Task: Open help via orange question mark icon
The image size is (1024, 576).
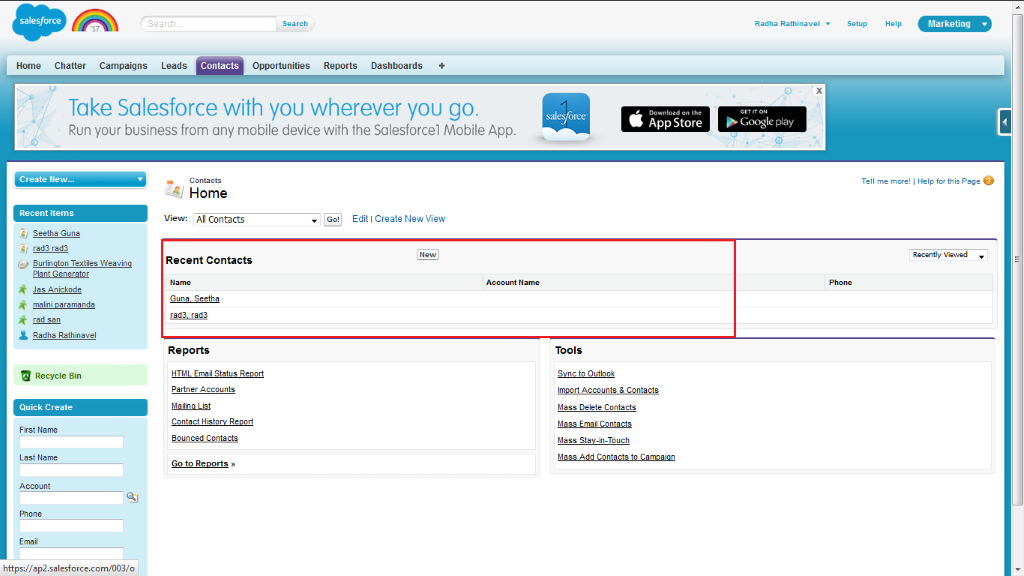Action: pos(988,181)
